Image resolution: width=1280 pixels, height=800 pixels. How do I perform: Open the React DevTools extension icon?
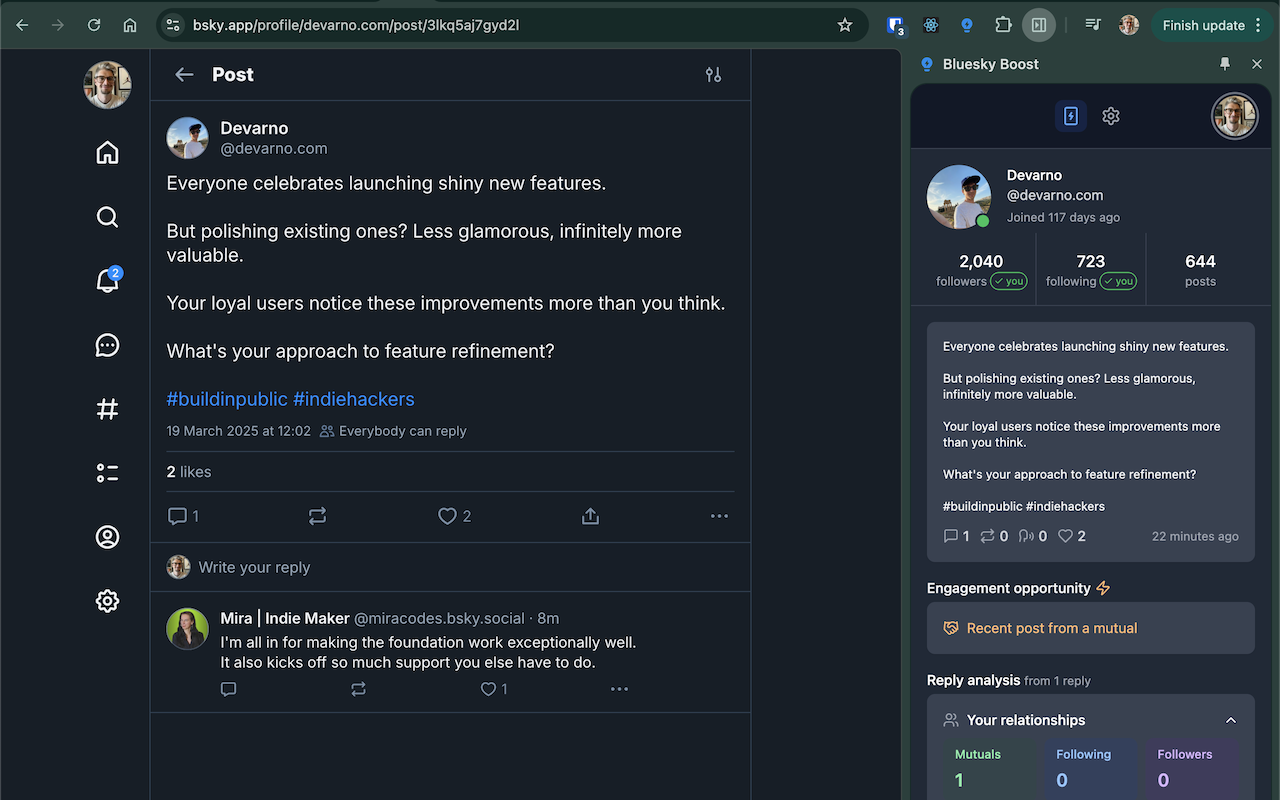[x=931, y=25]
